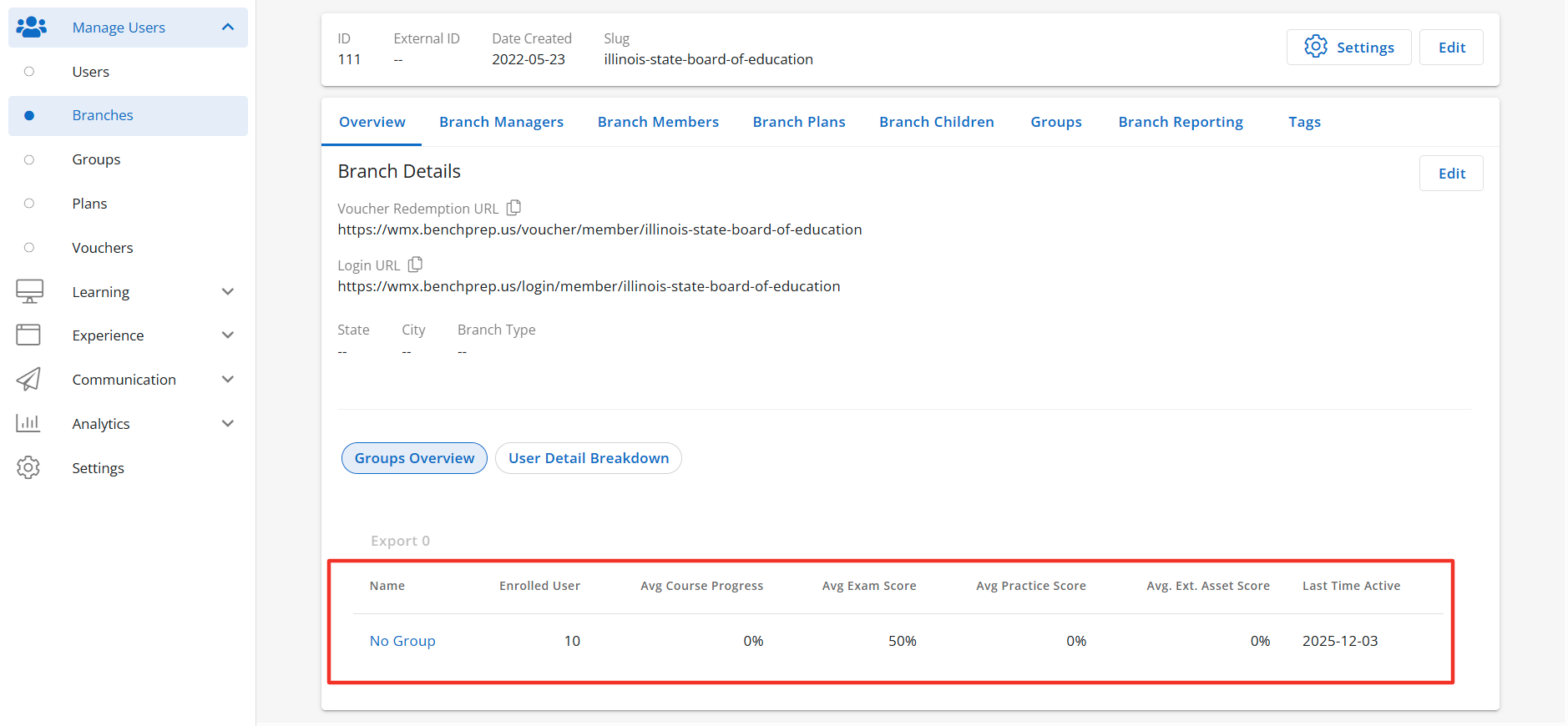This screenshot has width=1568, height=726.
Task: Open the No Group link
Action: pos(402,641)
